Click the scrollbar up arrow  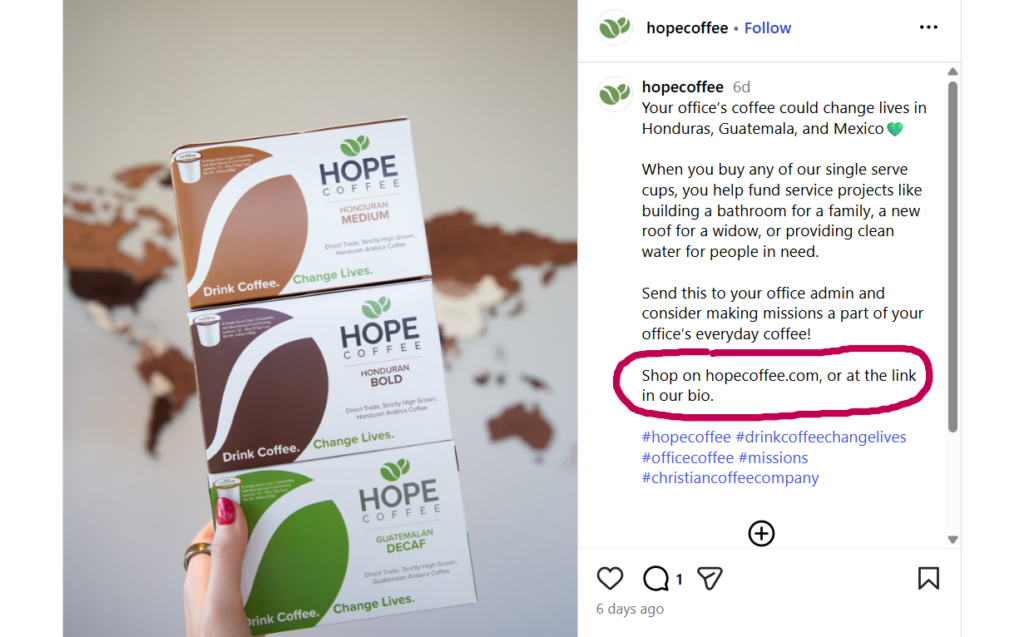(953, 72)
